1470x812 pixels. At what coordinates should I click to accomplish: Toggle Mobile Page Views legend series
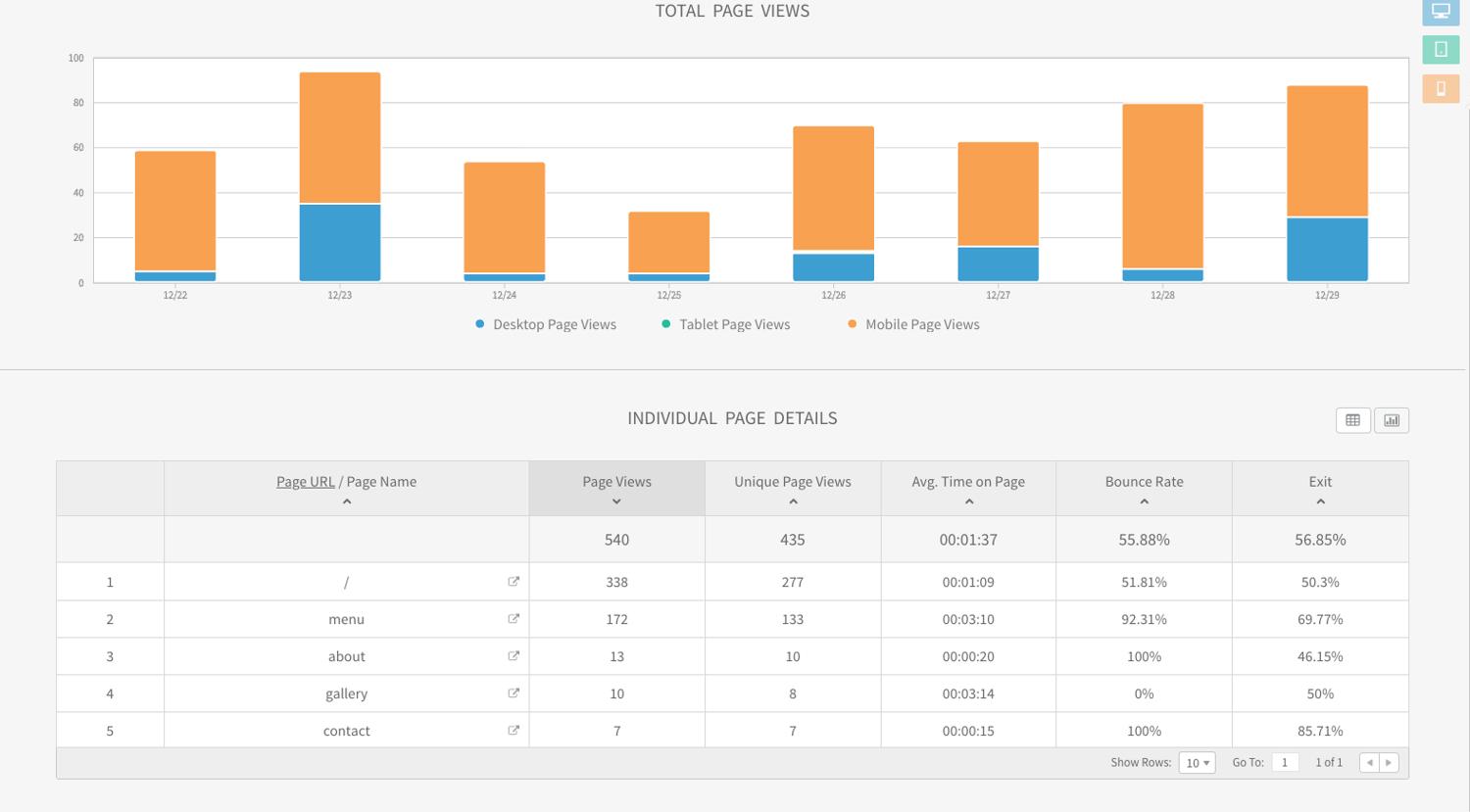pos(913,324)
